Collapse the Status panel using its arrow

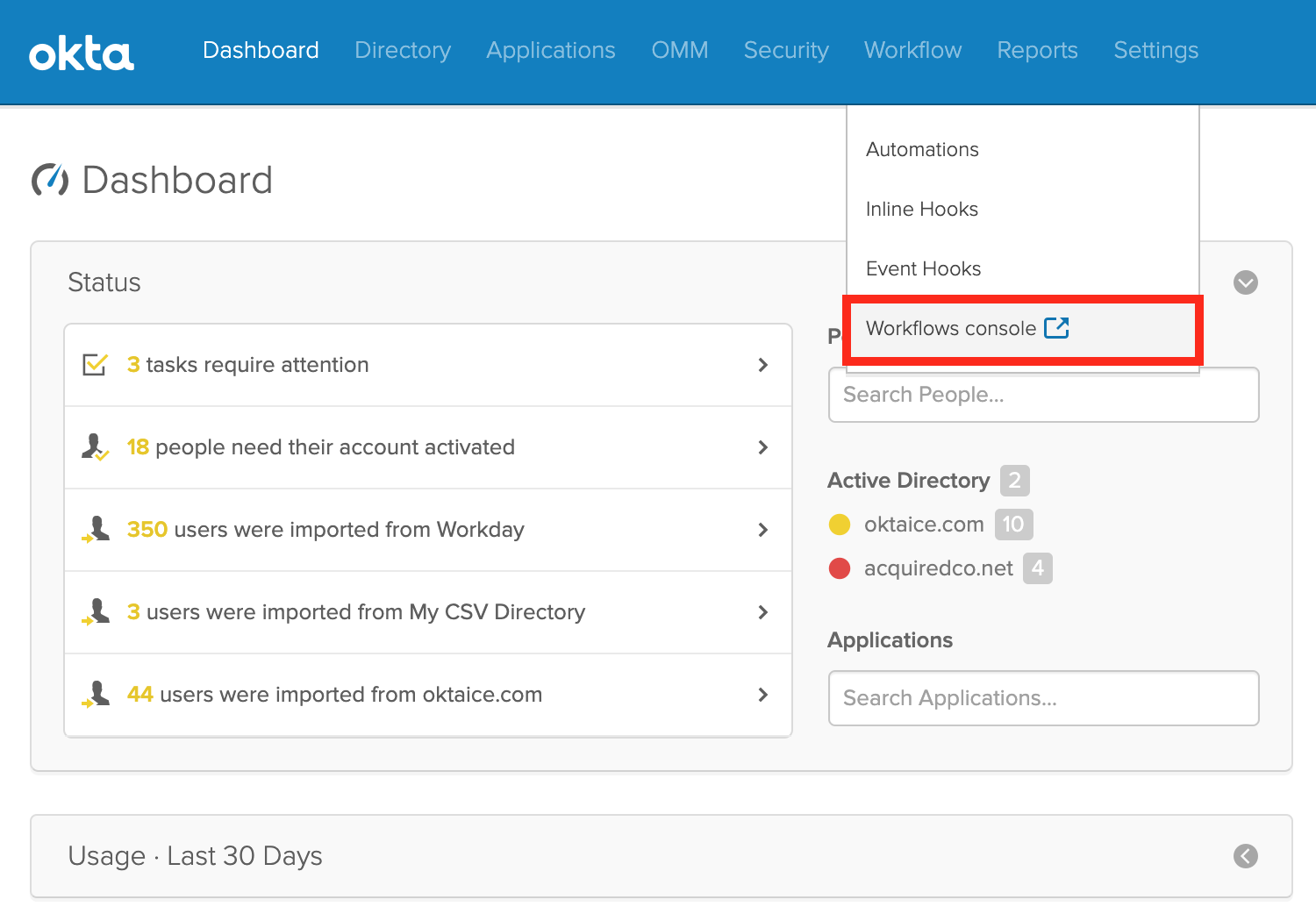(x=1245, y=282)
